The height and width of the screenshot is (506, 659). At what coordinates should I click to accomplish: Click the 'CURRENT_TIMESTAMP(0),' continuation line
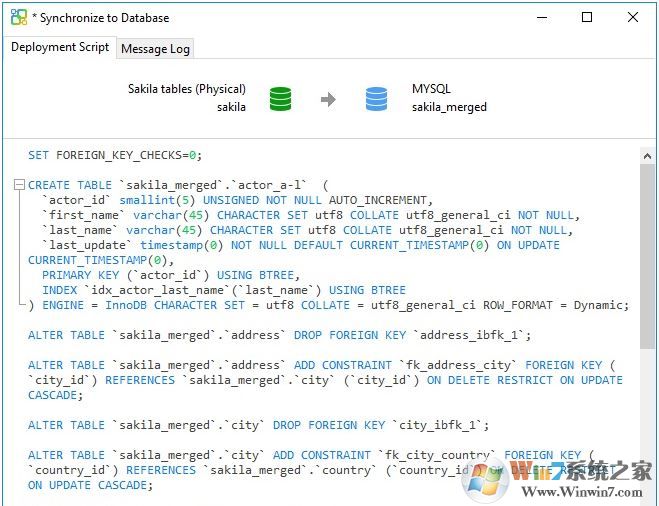pos(101,261)
